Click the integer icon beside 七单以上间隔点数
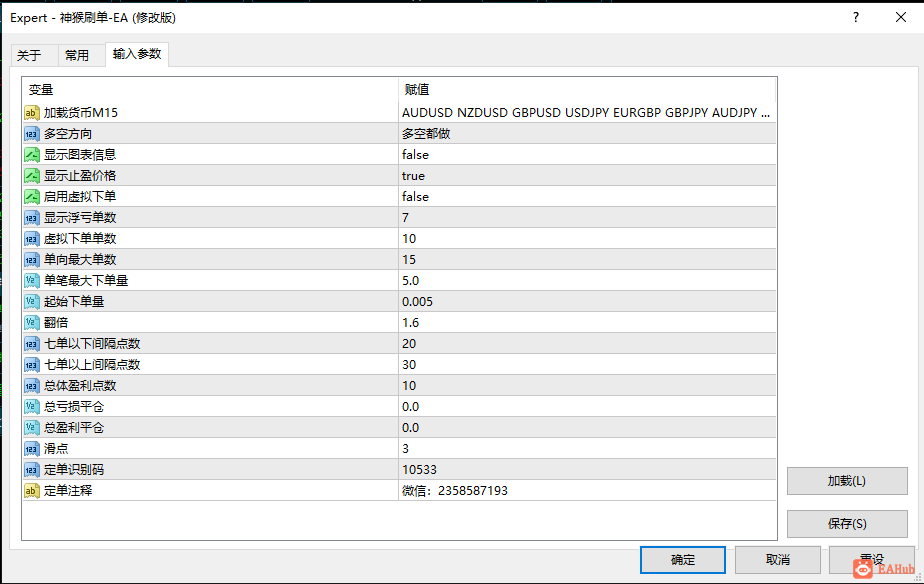Viewport: 924px width, 584px height. (x=32, y=365)
